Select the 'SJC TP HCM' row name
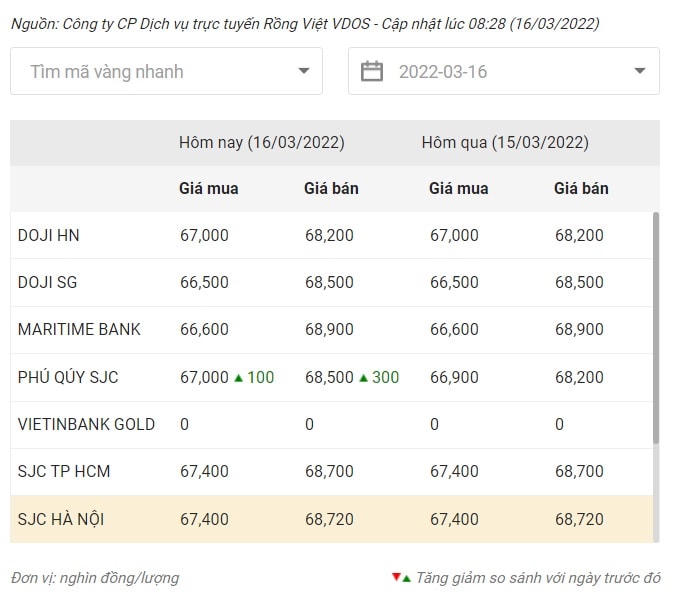This screenshot has height=605, width=683. tap(64, 471)
